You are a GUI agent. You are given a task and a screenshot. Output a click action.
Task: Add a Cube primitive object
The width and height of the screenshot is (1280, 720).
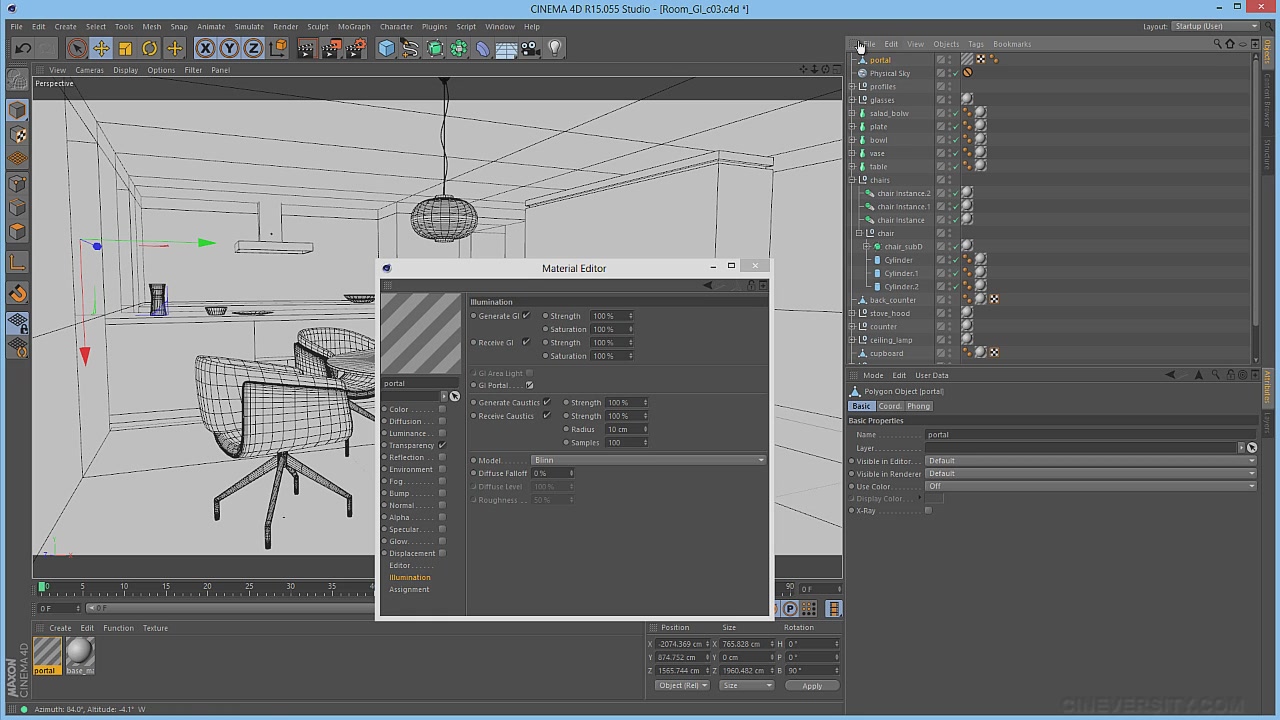tap(386, 48)
